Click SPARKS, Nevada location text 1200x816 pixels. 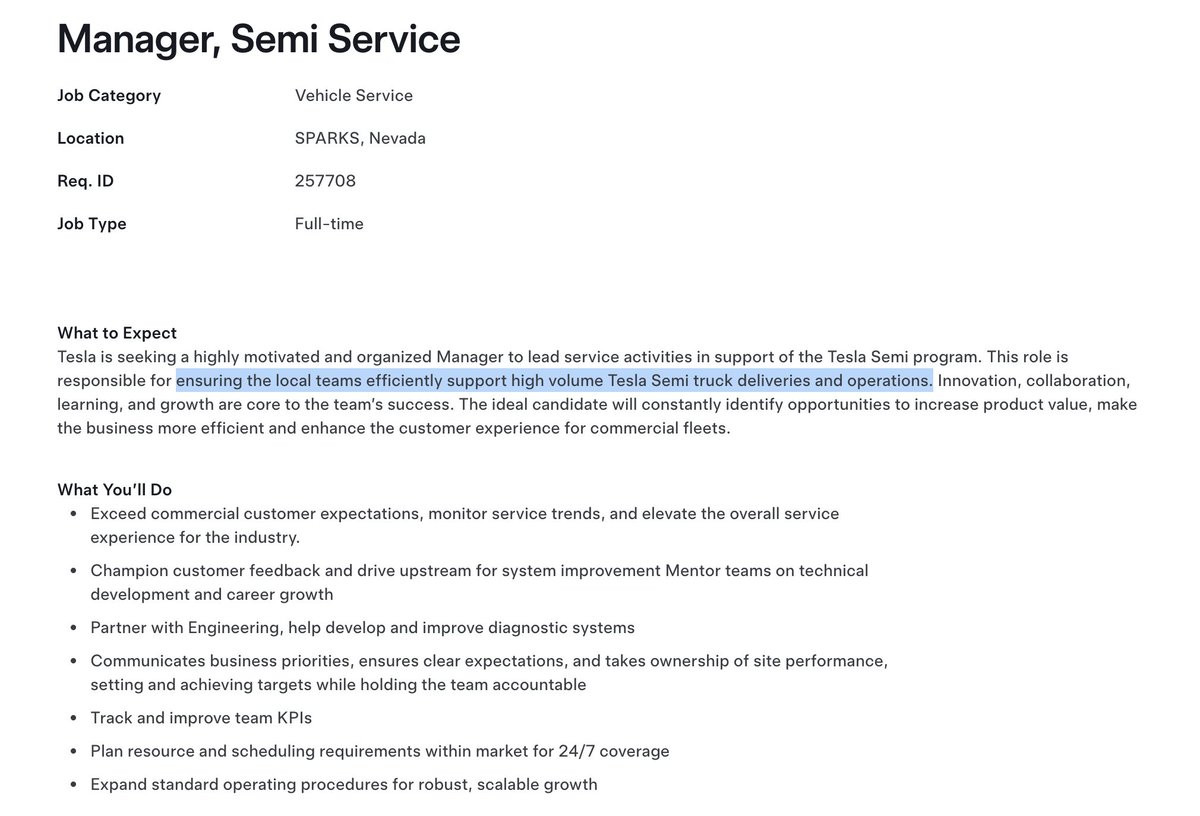[x=360, y=138]
